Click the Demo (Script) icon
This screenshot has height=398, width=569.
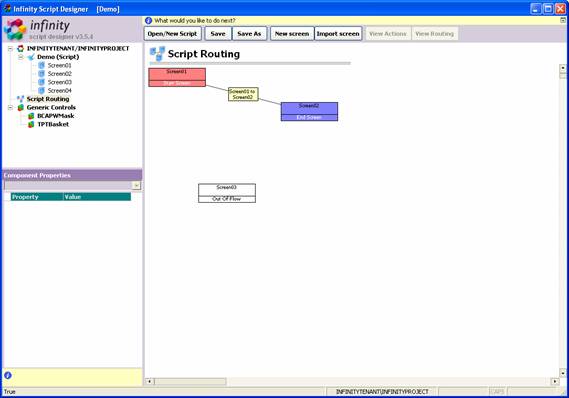31,57
